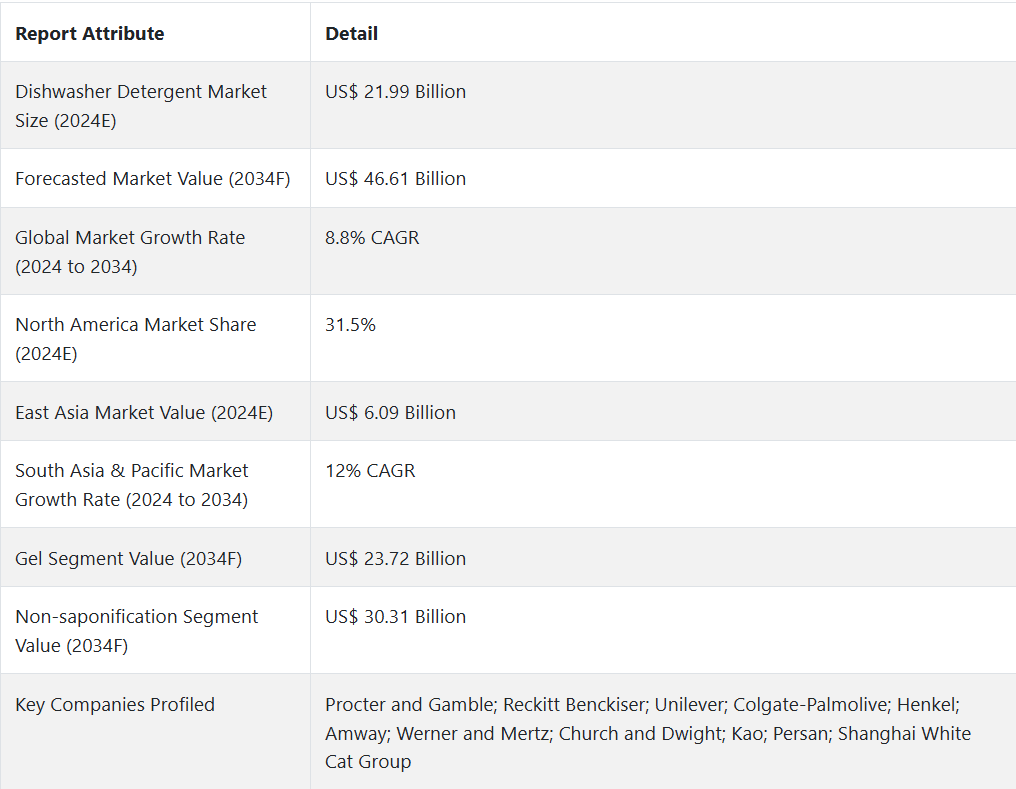Image resolution: width=1016 pixels, height=789 pixels.
Task: Click the '31.5%' value
Action: point(350,324)
